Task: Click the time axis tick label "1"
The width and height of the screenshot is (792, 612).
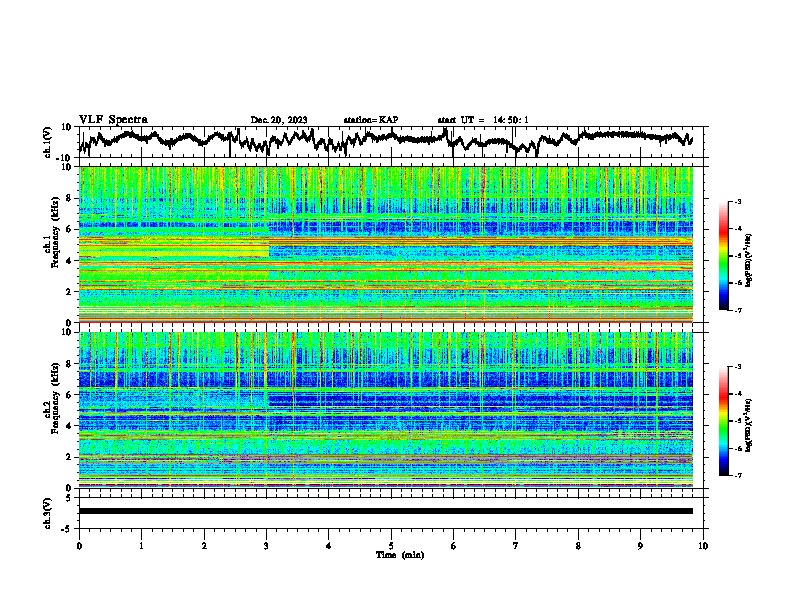Action: [141, 546]
